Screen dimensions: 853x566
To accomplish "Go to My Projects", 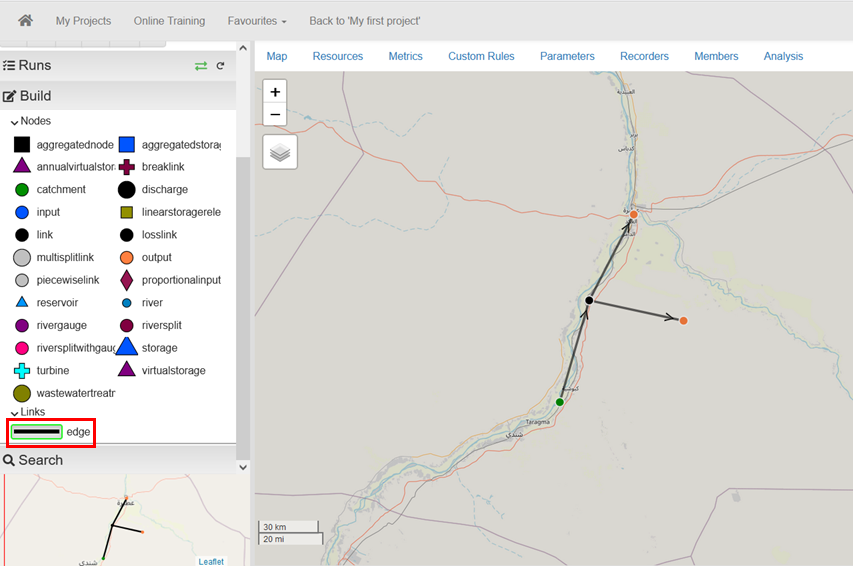I will pyautogui.click(x=83, y=21).
